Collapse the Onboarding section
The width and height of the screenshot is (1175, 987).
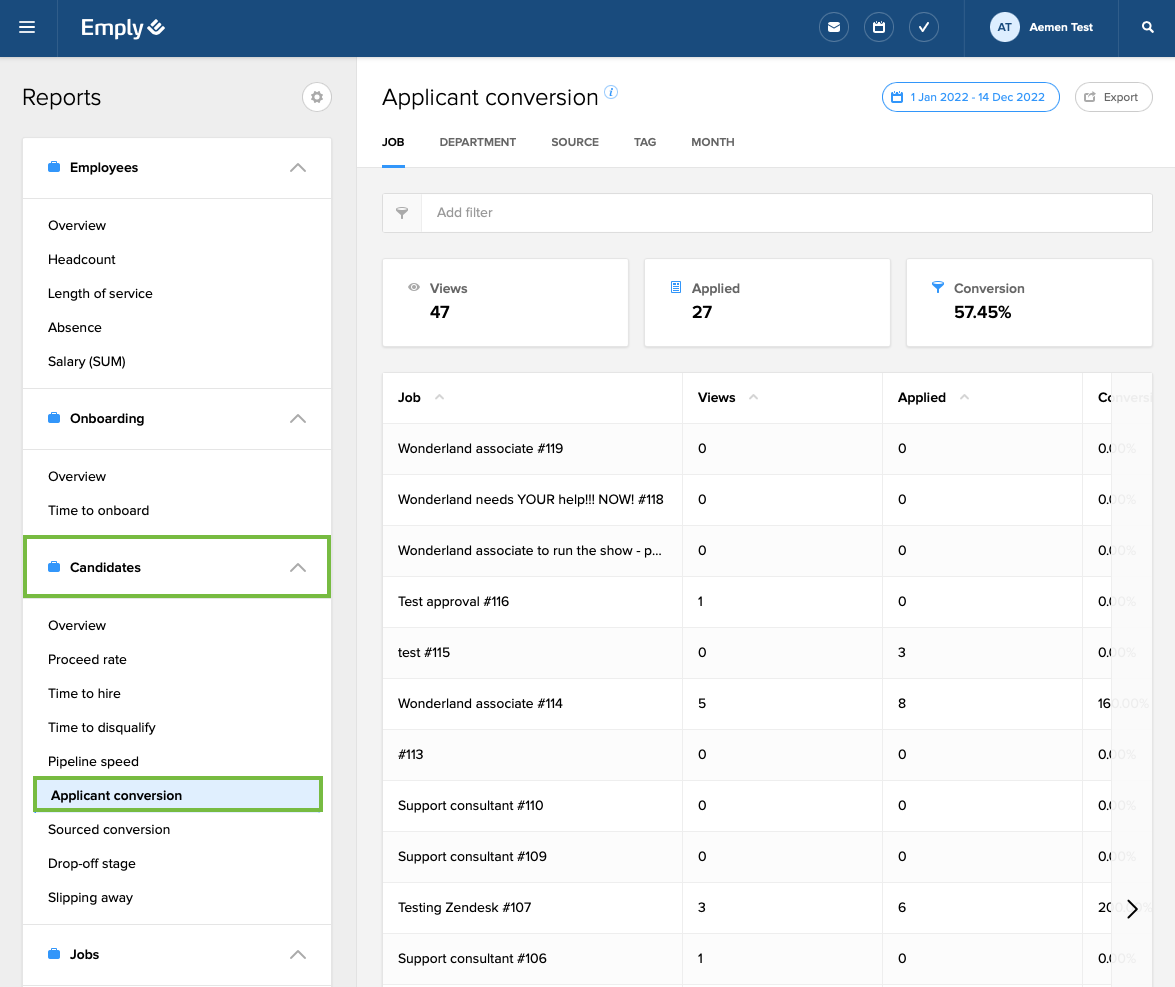tap(297, 419)
